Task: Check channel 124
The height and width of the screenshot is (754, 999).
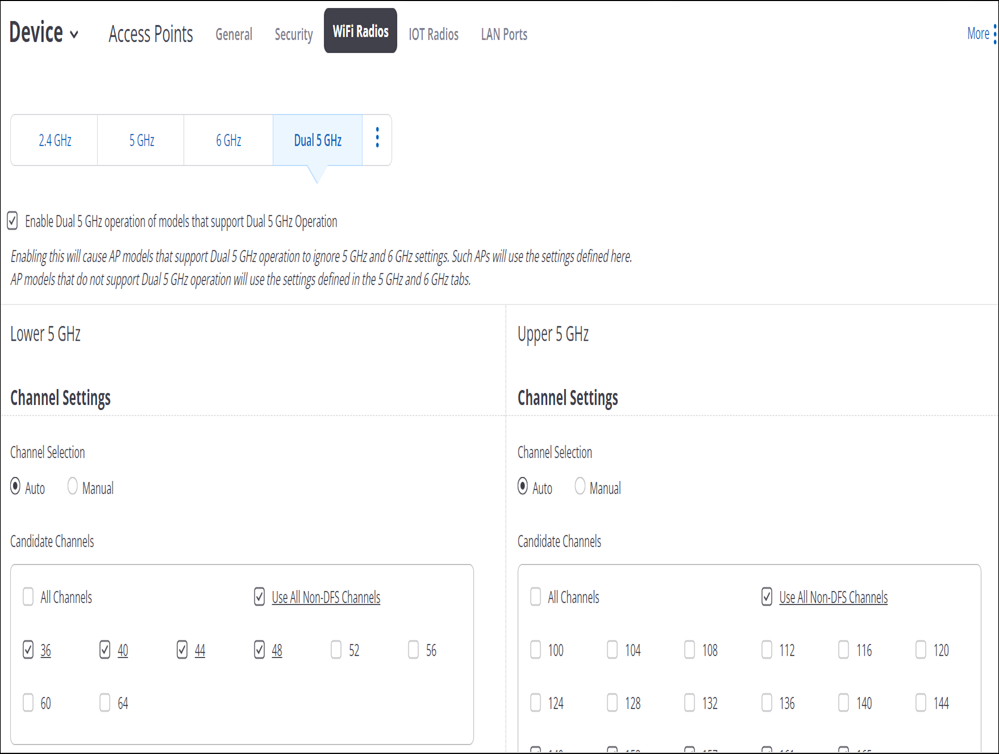Action: (x=536, y=702)
